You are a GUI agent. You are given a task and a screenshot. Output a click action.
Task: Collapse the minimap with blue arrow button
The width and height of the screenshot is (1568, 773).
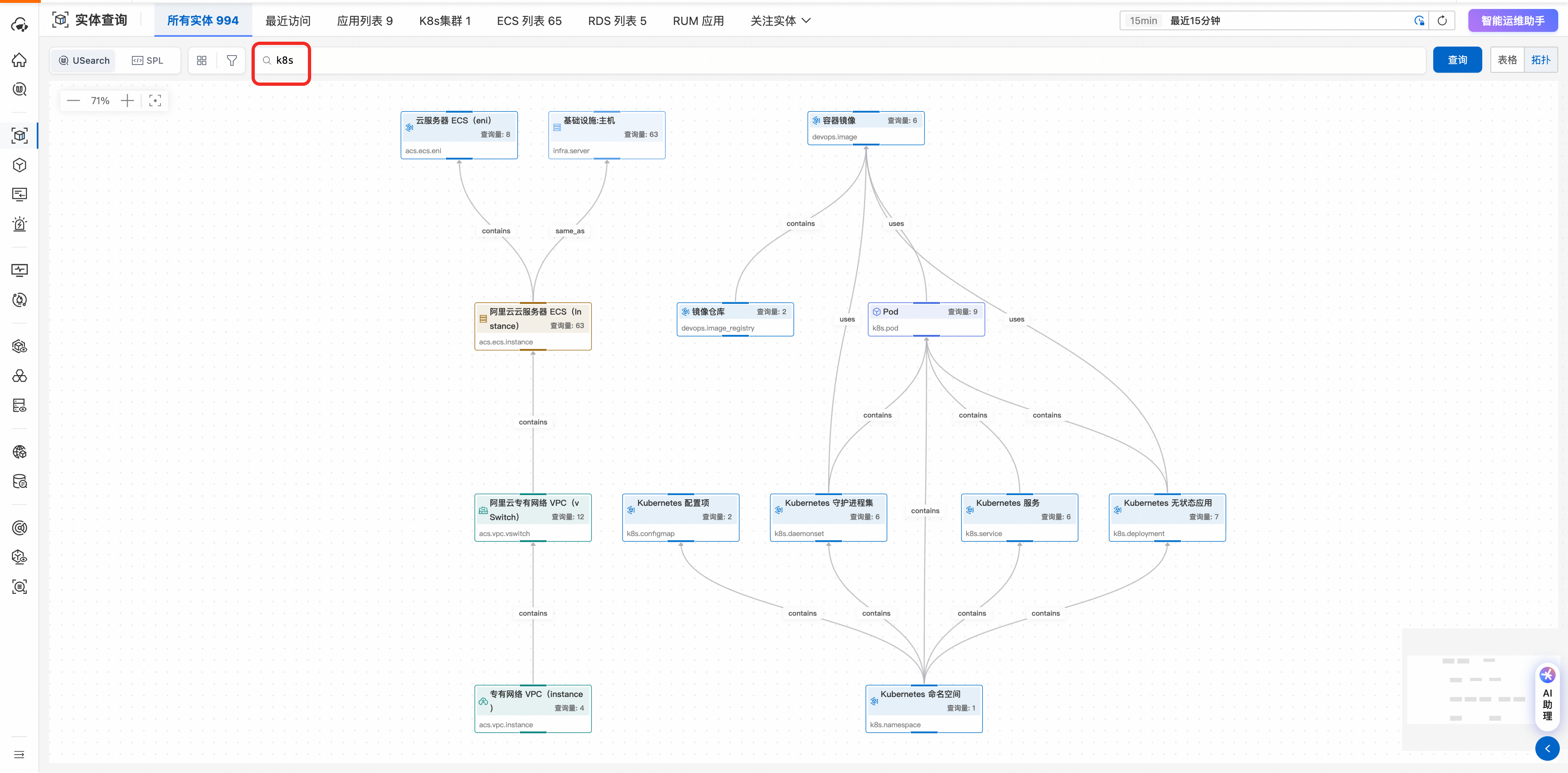point(1547,748)
